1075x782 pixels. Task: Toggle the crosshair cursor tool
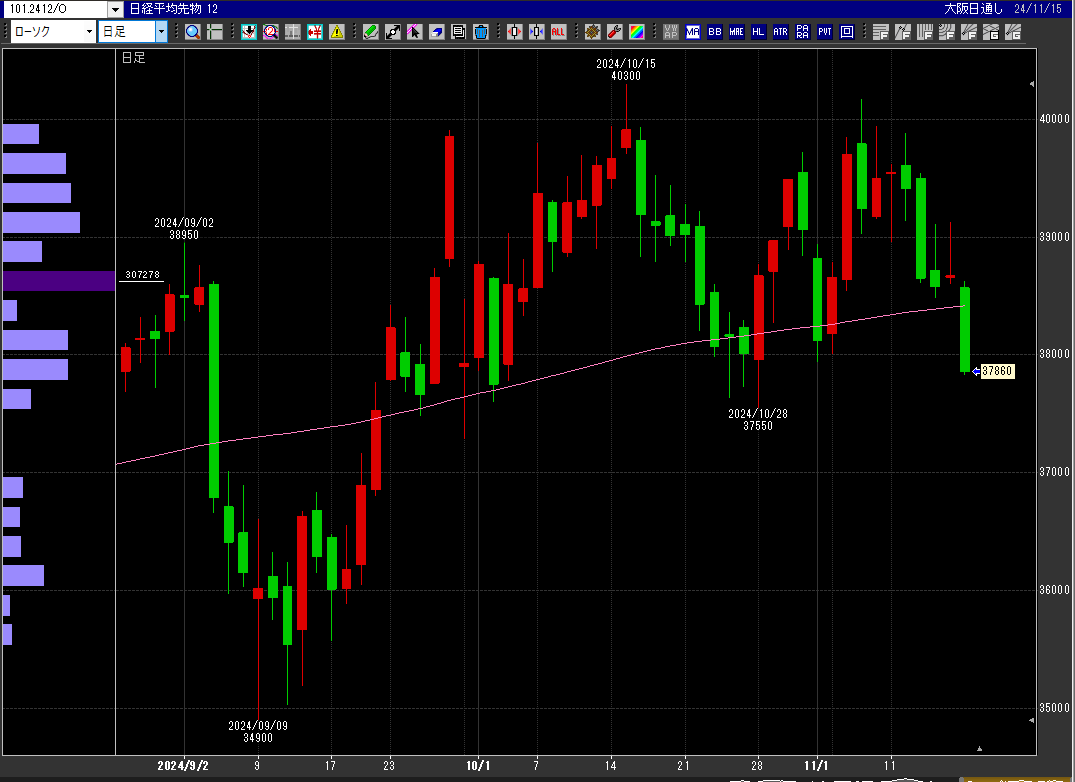[215, 32]
